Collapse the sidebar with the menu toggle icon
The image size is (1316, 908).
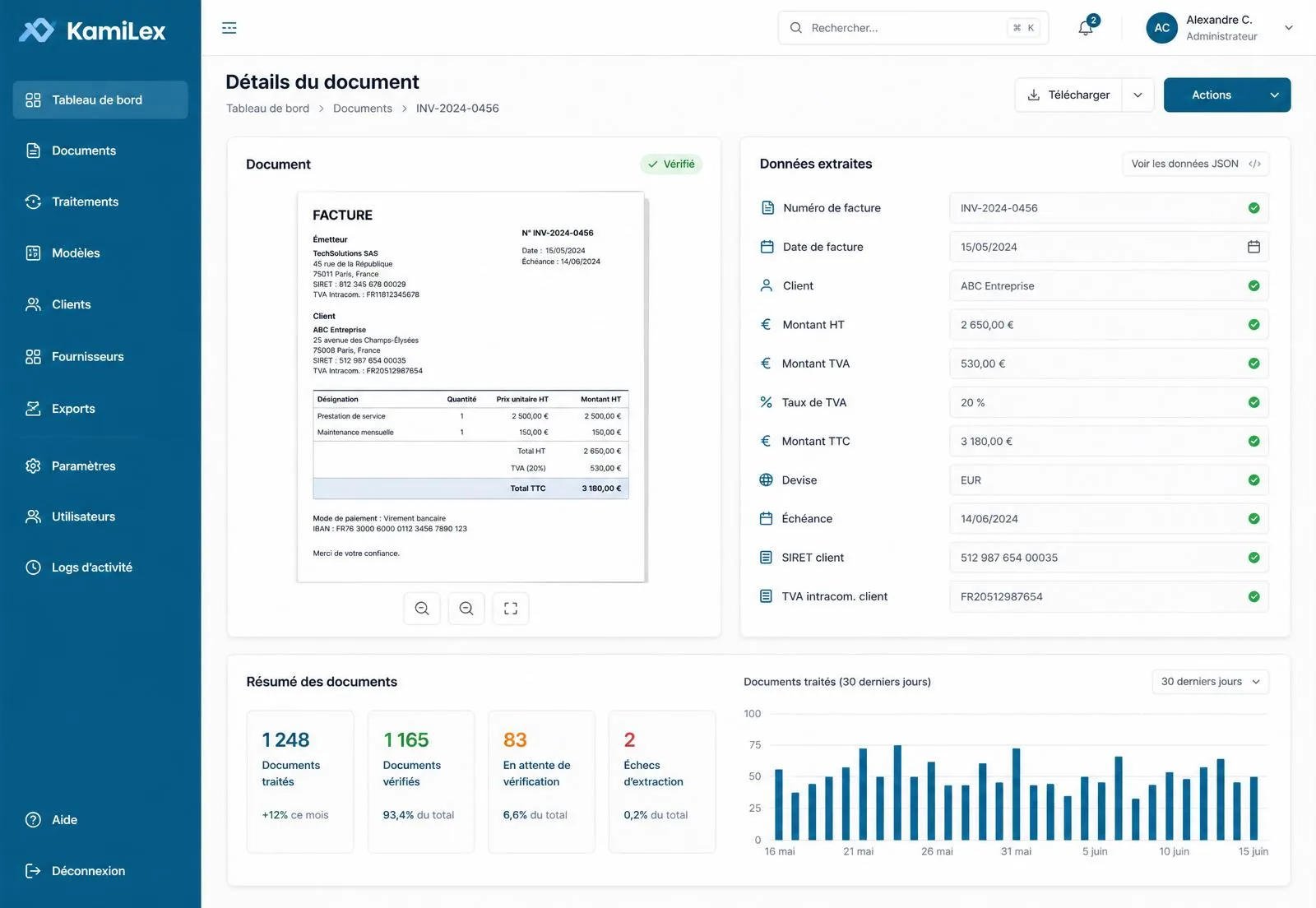pyautogui.click(x=229, y=28)
